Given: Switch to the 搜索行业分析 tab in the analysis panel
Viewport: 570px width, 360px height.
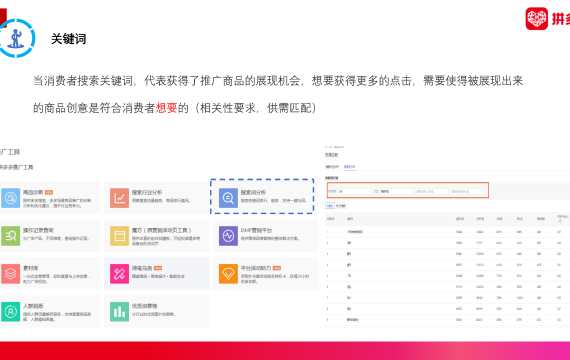Looking at the screenshot, I should (x=332, y=167).
